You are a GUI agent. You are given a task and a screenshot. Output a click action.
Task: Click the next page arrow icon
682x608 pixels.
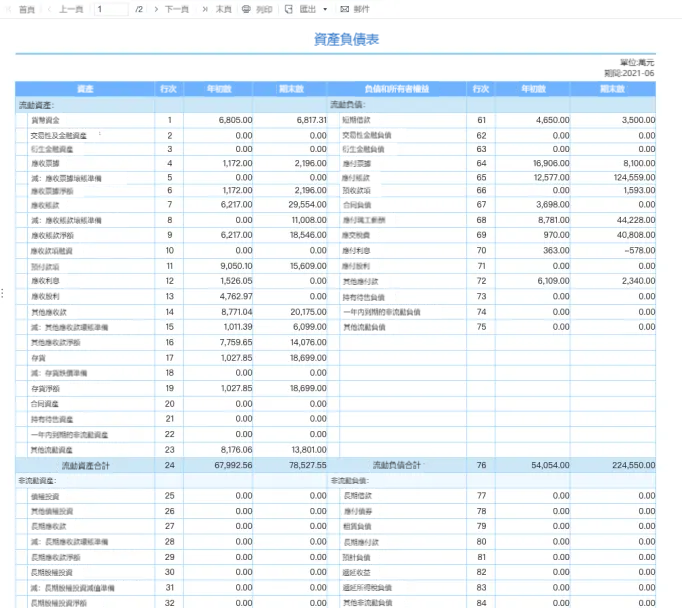pos(157,9)
